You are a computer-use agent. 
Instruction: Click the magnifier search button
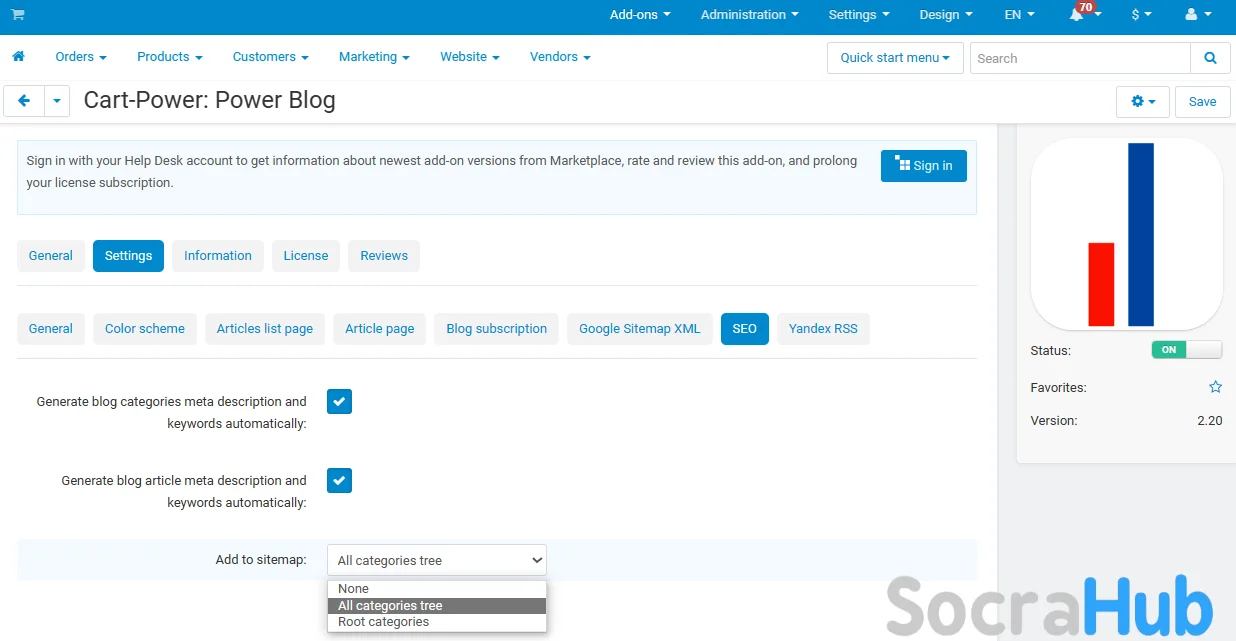(1210, 58)
